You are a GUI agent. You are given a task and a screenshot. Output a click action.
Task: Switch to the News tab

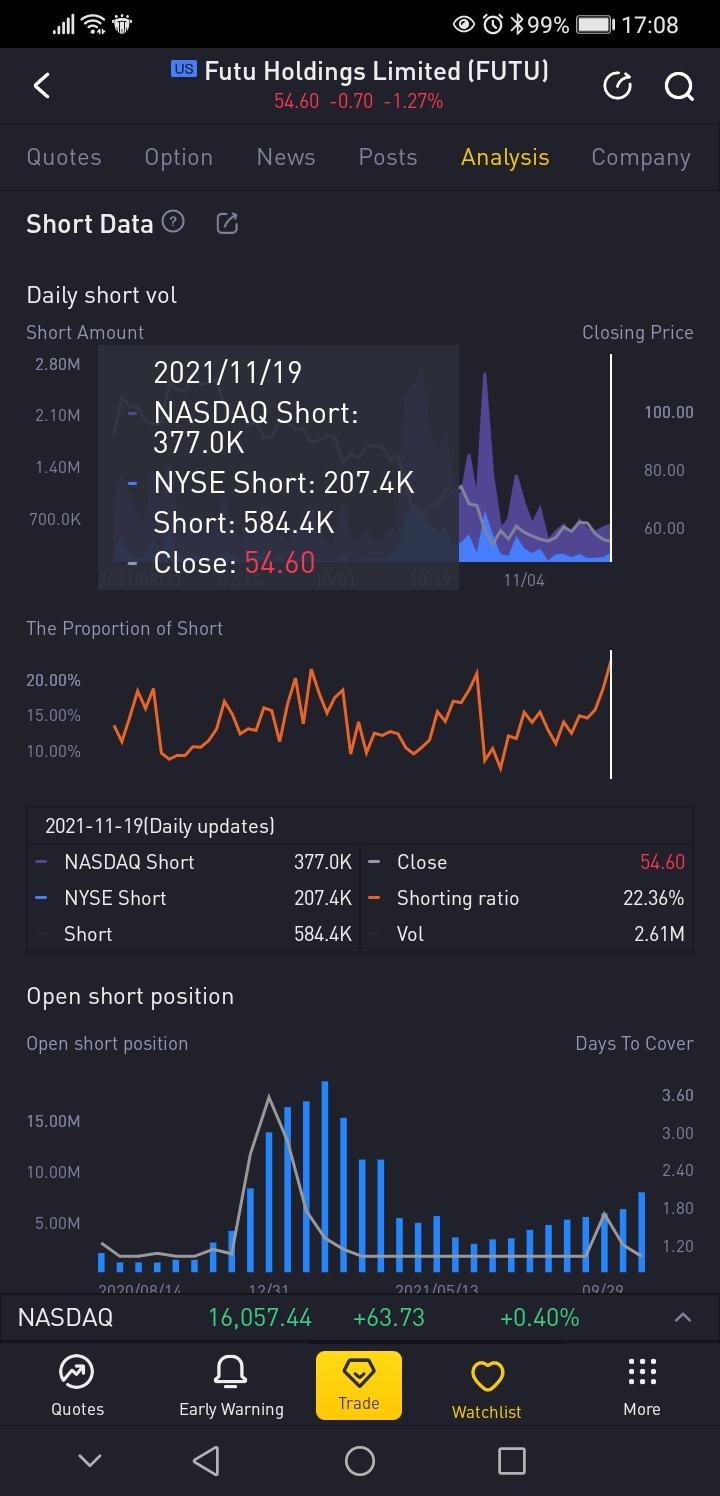point(286,157)
